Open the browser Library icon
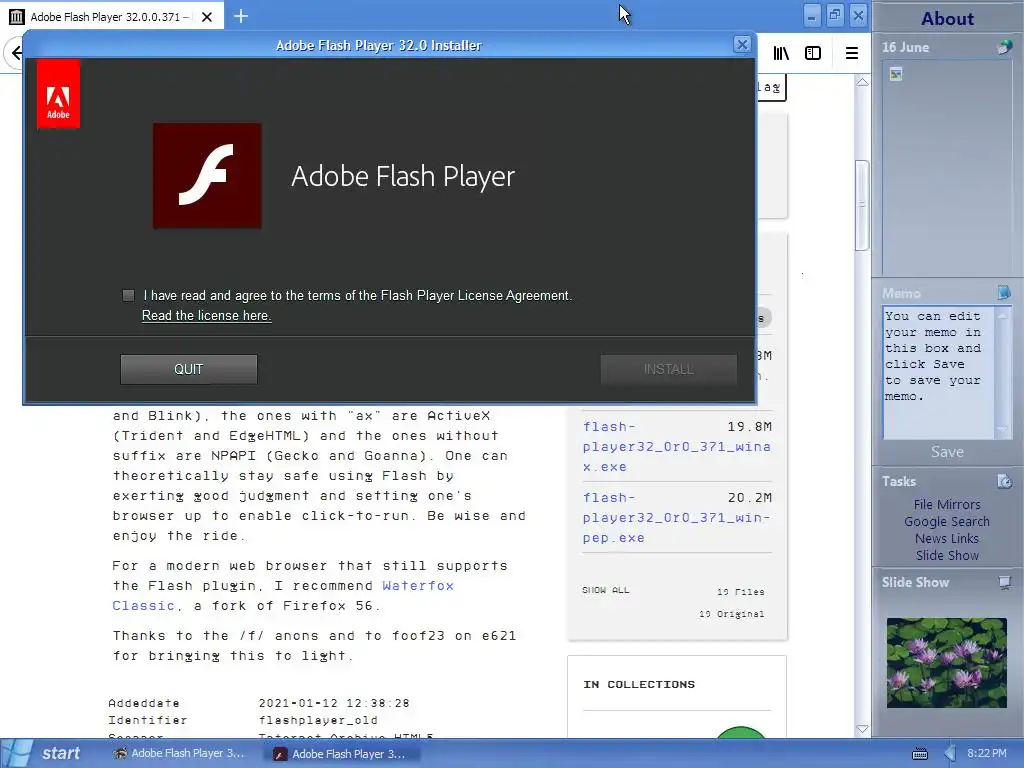Screen dimensions: 1024x768 tap(781, 54)
